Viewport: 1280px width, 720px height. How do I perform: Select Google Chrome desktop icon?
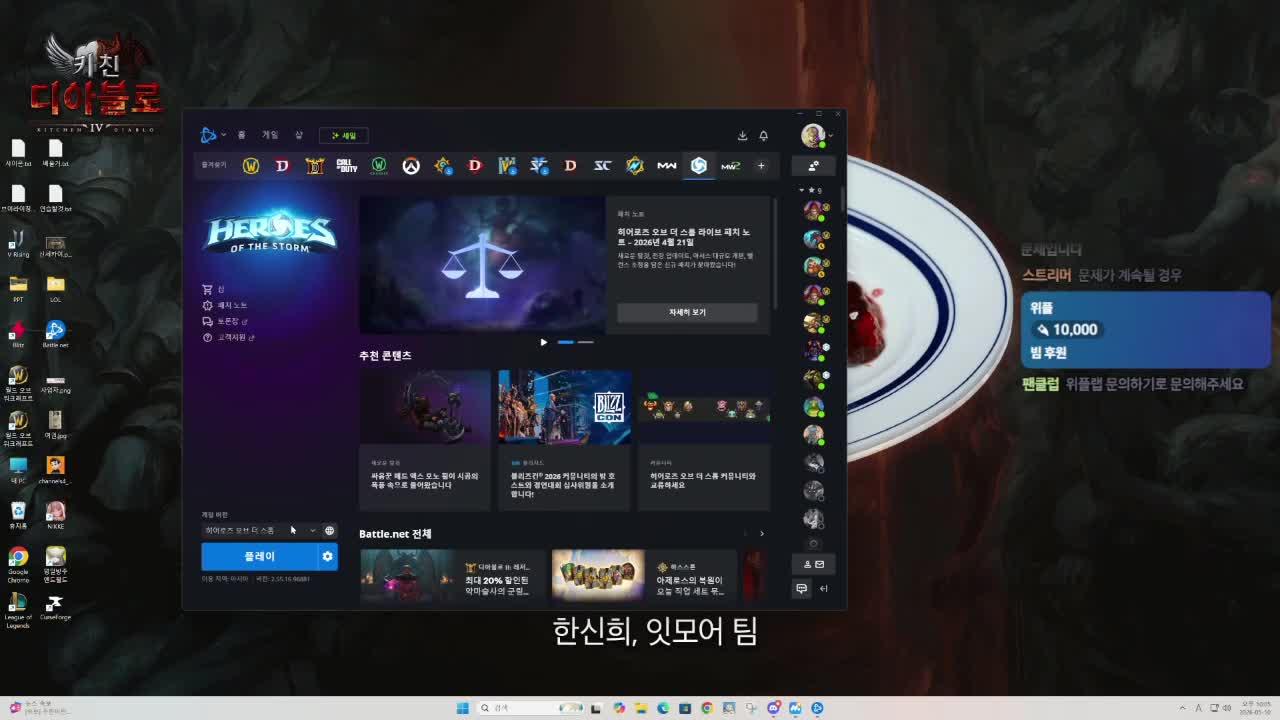[x=18, y=565]
